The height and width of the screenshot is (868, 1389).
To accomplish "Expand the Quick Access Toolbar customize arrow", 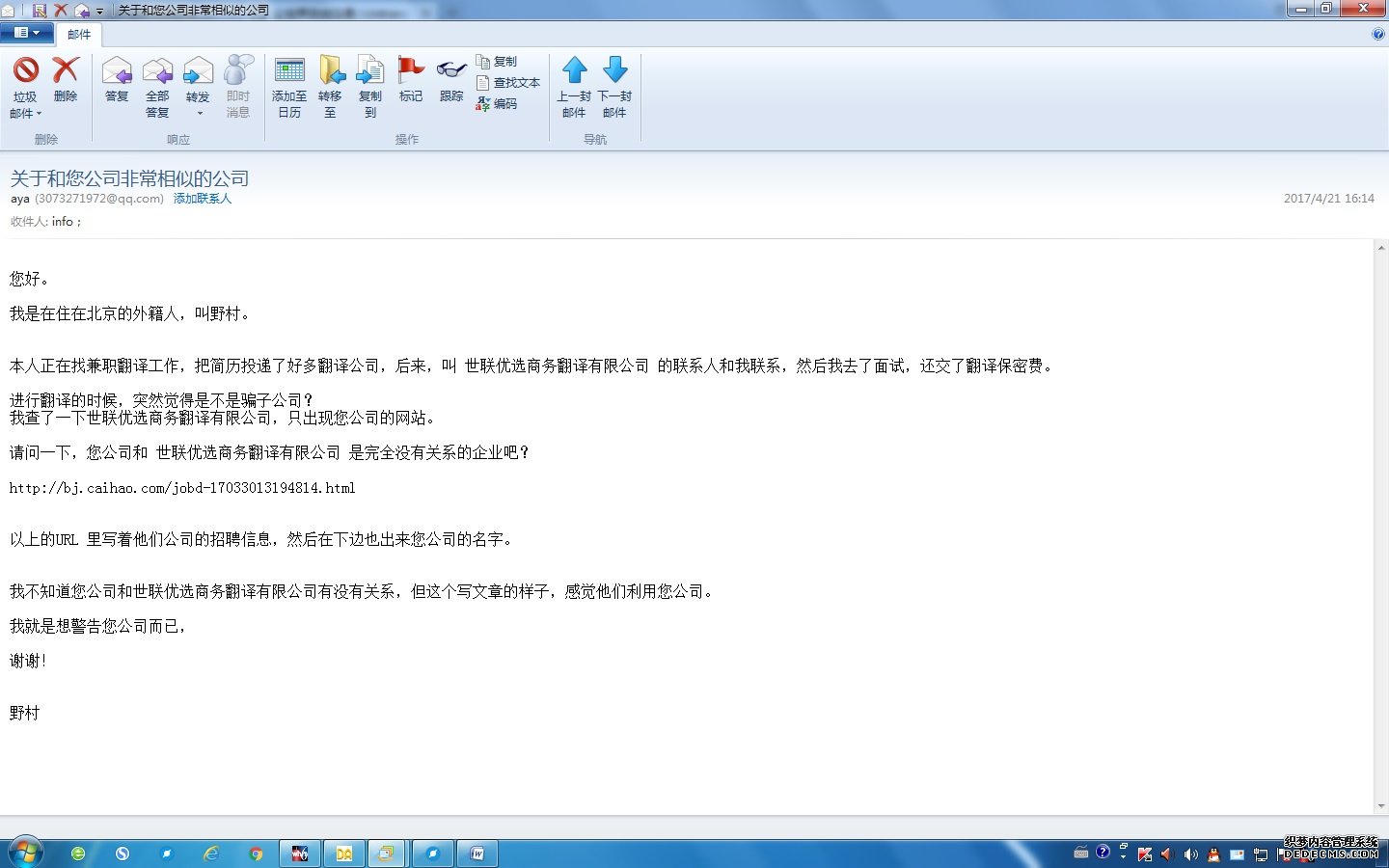I will pos(99,11).
